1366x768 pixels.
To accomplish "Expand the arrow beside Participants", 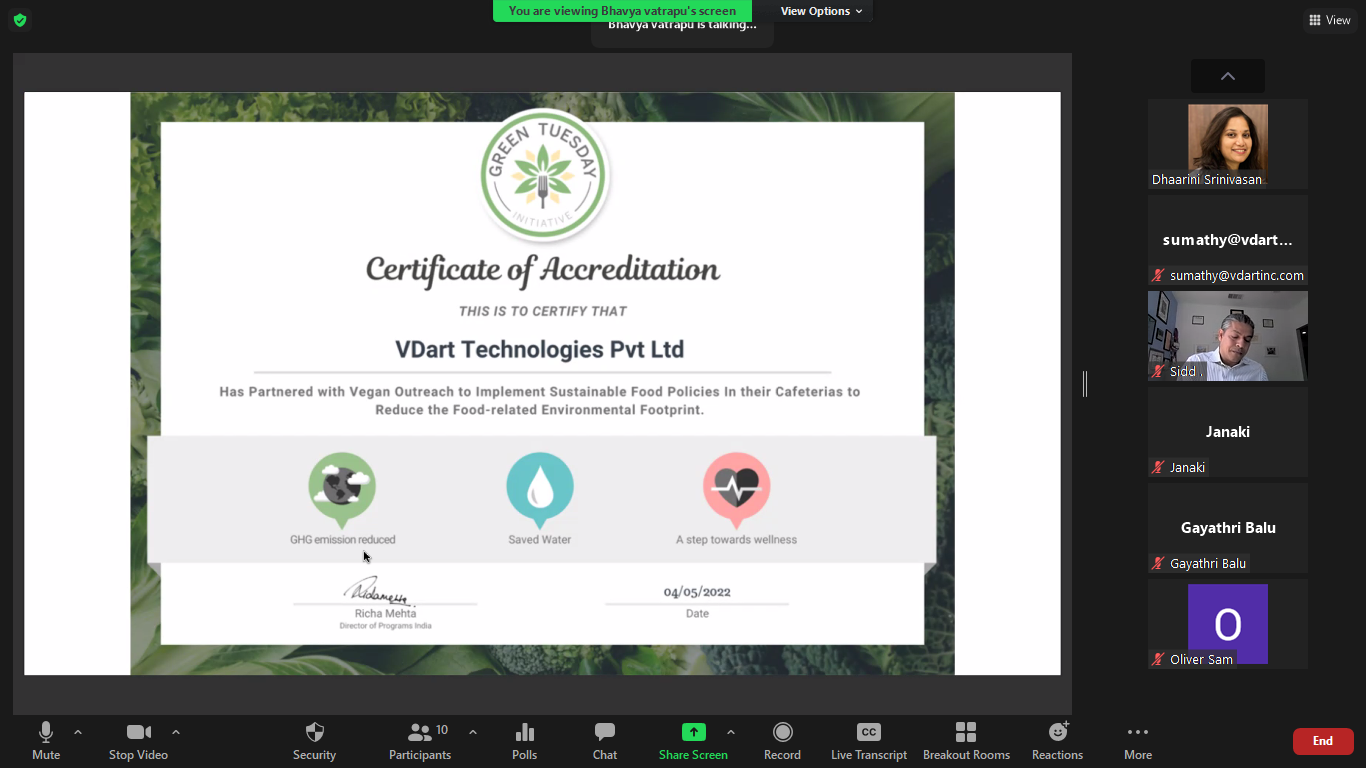I will point(473,732).
